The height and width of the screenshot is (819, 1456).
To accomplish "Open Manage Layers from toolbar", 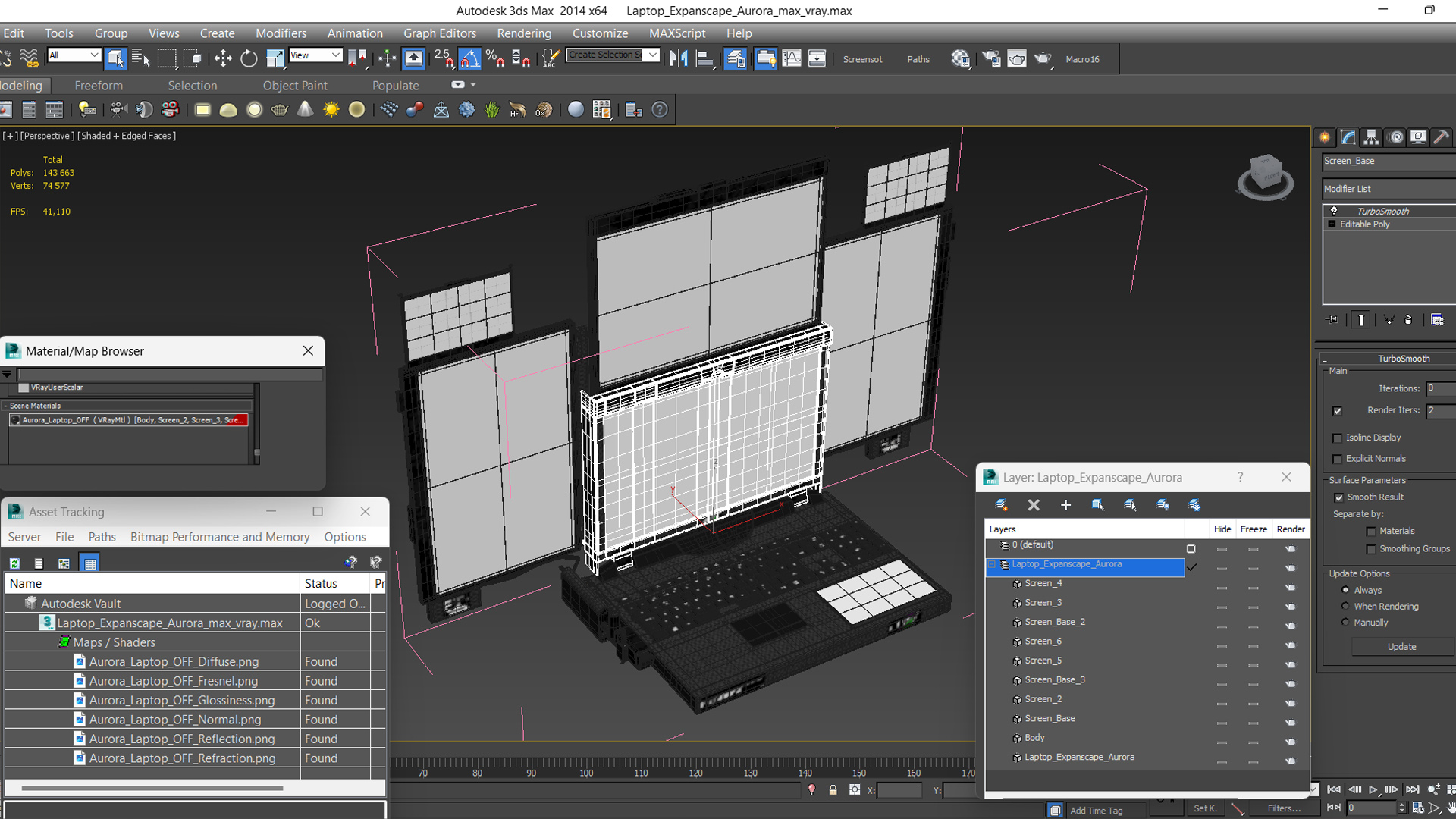I will click(x=735, y=58).
